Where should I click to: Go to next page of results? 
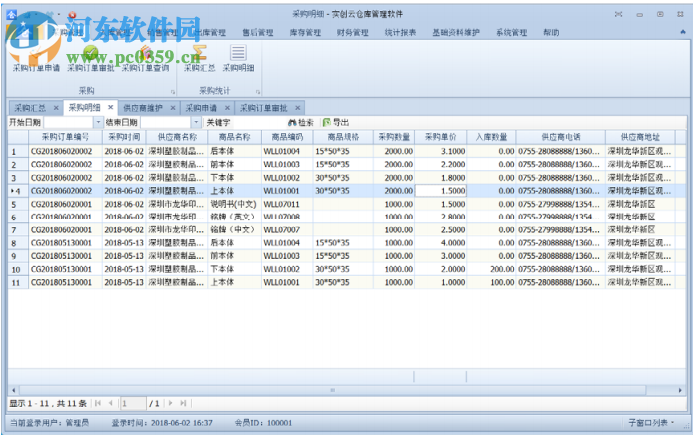[x=170, y=403]
